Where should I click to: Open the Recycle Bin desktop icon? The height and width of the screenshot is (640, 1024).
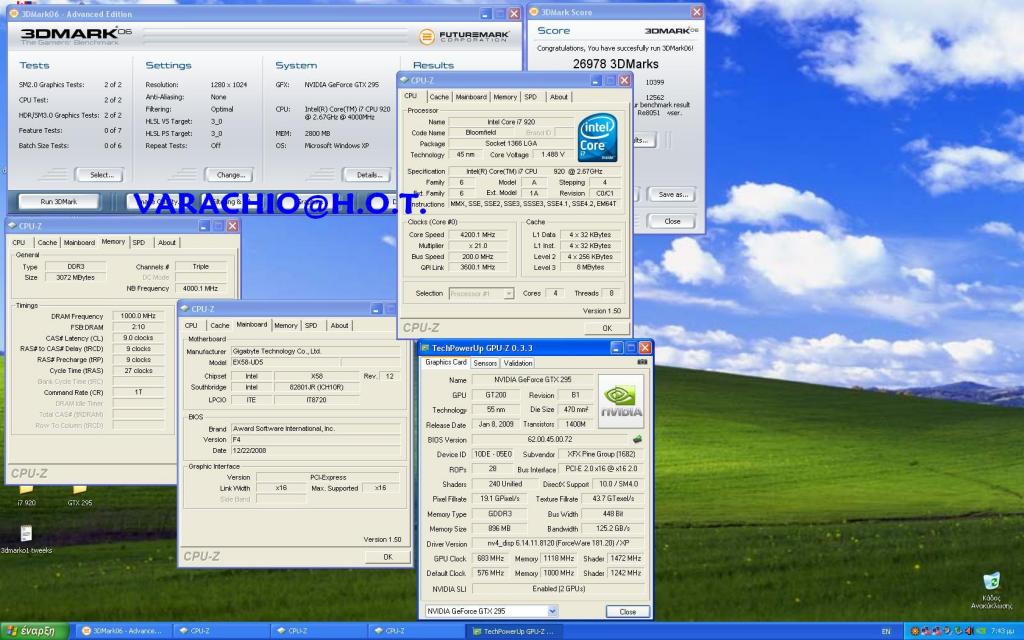991,590
